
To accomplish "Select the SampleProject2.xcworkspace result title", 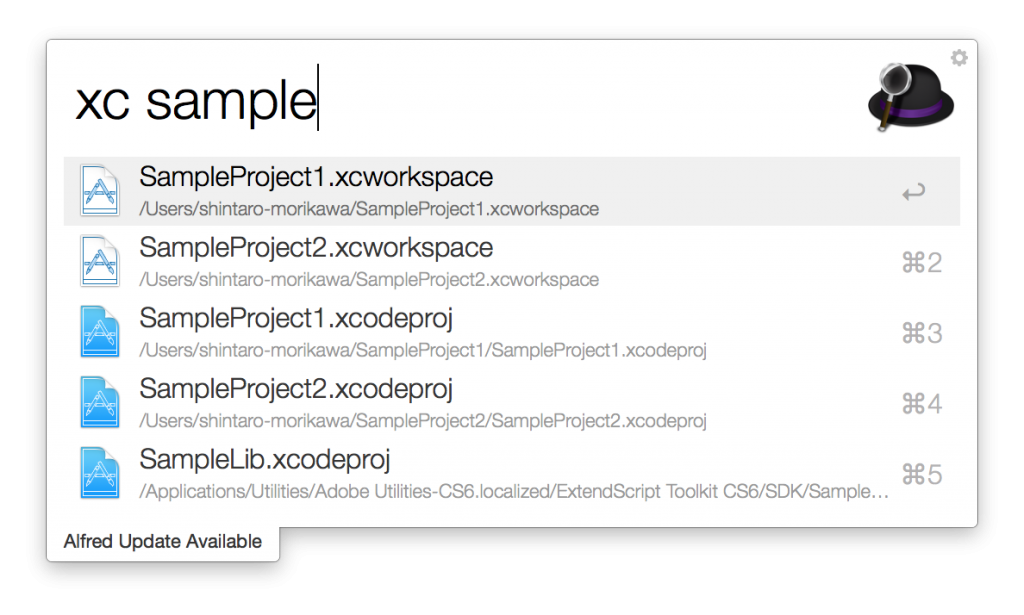I will pyautogui.click(x=316, y=248).
